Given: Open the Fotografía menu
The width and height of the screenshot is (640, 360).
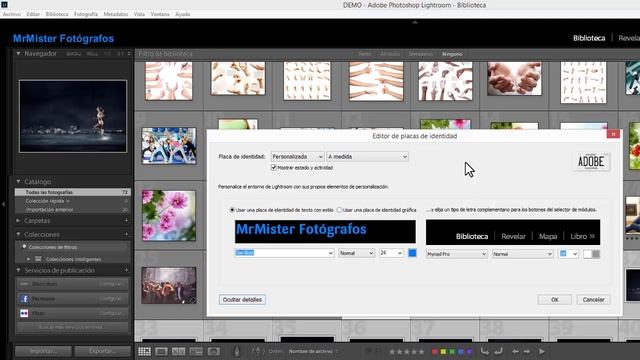Looking at the screenshot, I should point(86,14).
